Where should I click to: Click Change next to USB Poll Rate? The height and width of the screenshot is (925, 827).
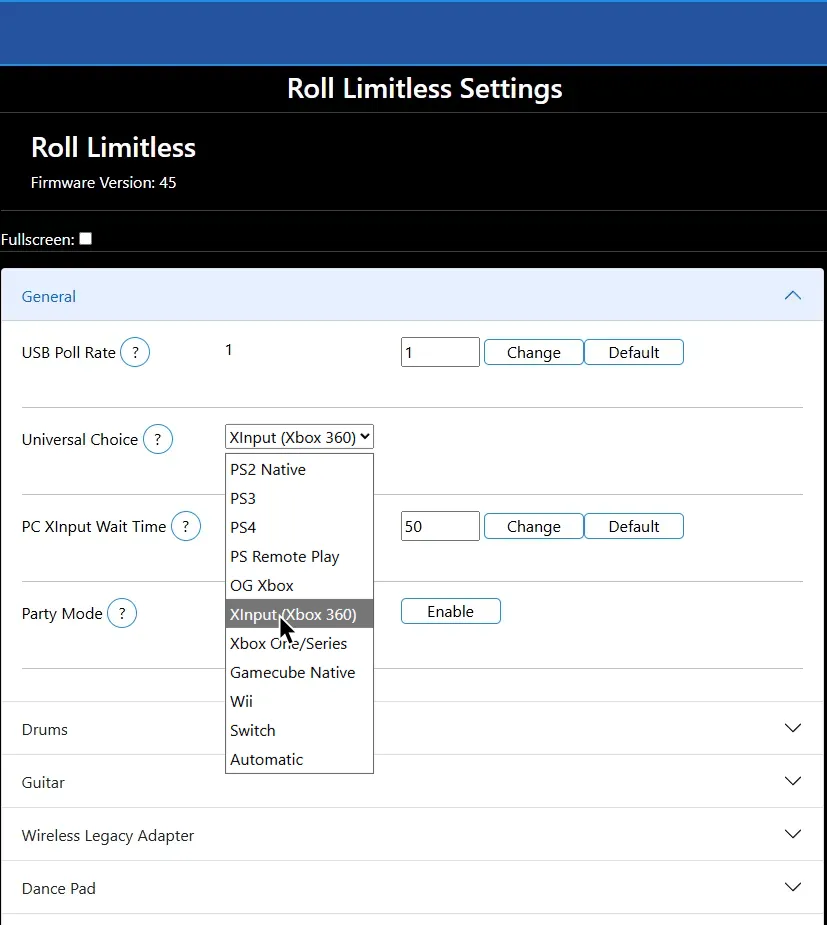click(x=533, y=351)
